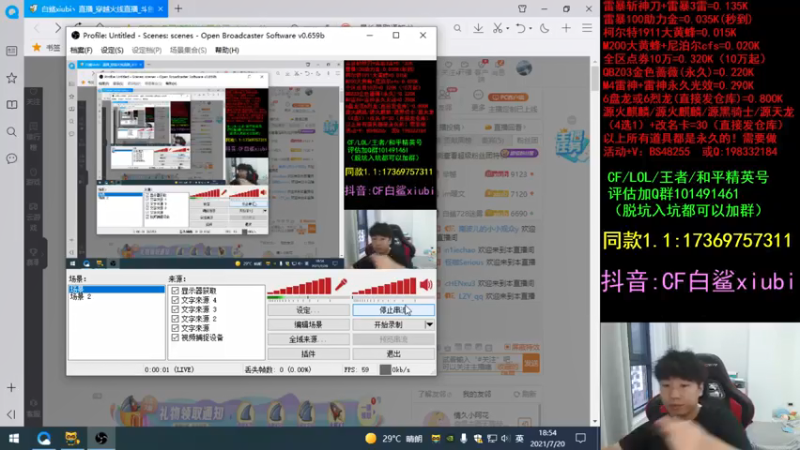Image resolution: width=800 pixels, height=450 pixels.
Task: Click the 设定... settings button
Action: (308, 310)
